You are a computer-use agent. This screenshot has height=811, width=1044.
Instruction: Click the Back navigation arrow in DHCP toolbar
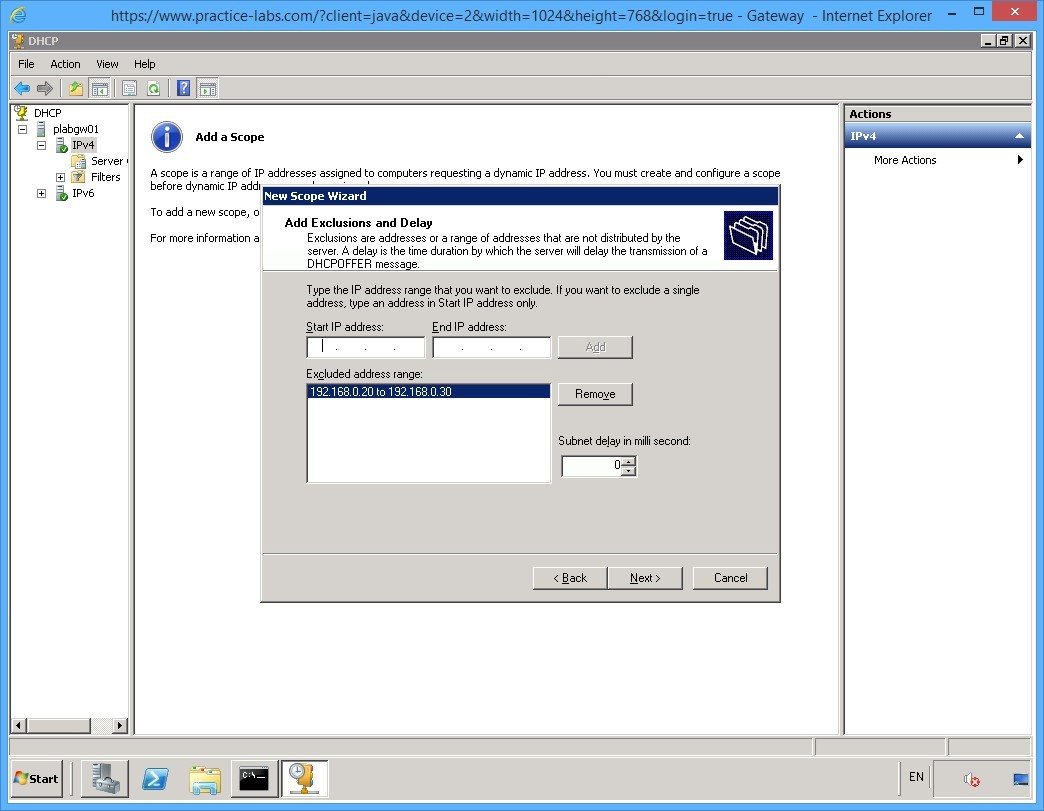[x=22, y=88]
